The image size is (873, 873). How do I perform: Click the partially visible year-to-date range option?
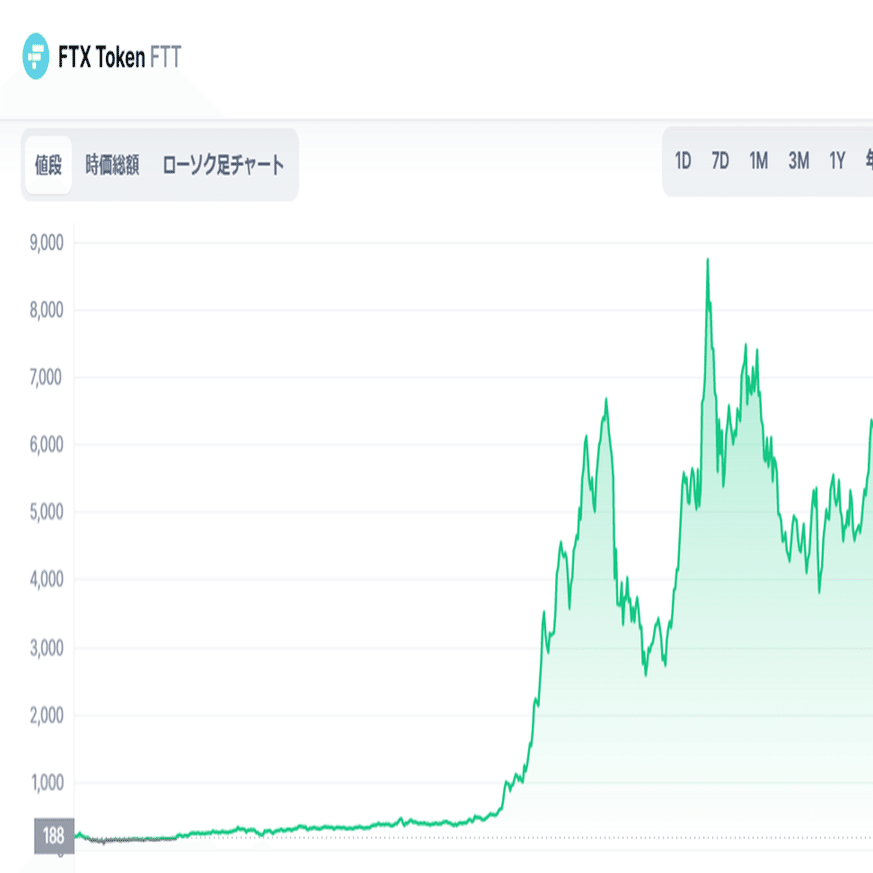click(868, 160)
